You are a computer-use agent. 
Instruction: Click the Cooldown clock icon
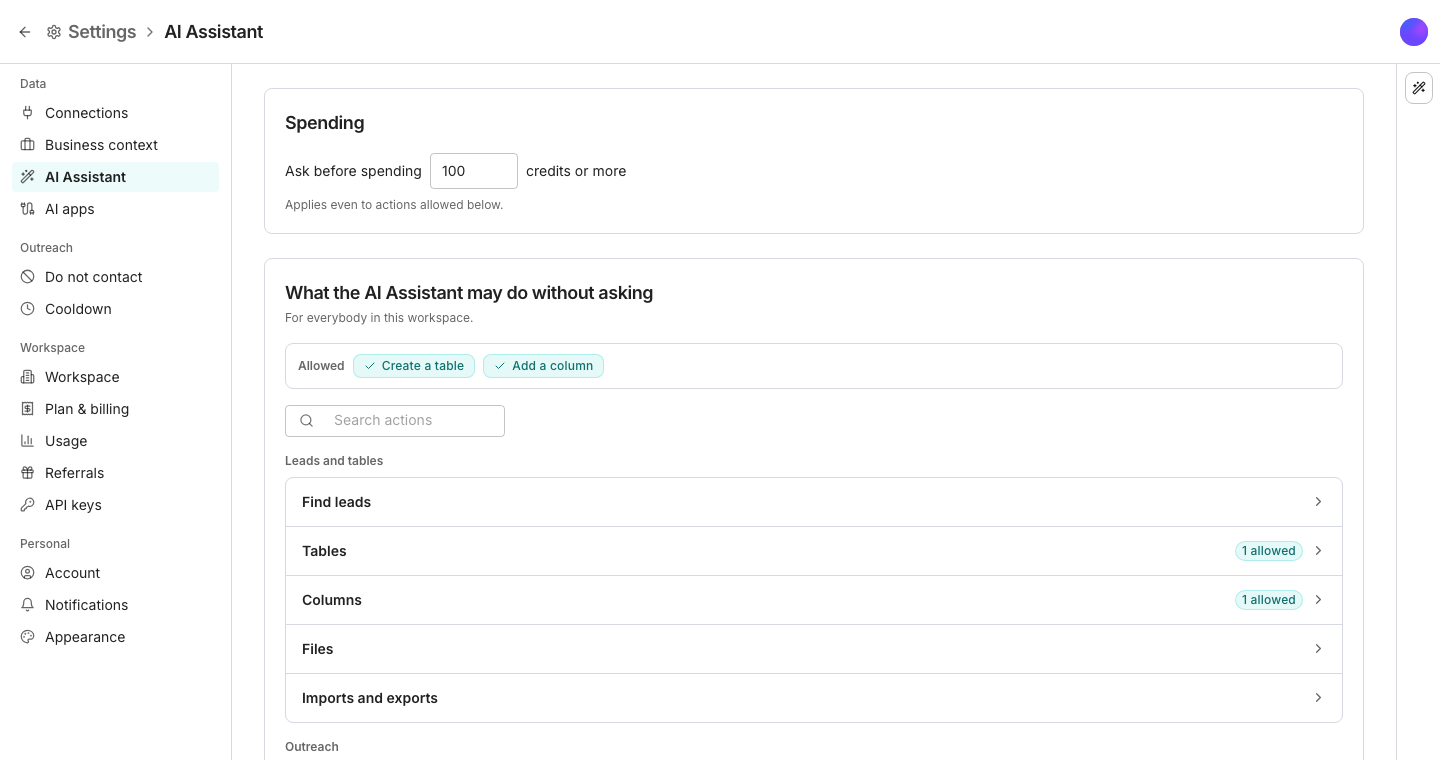28,309
